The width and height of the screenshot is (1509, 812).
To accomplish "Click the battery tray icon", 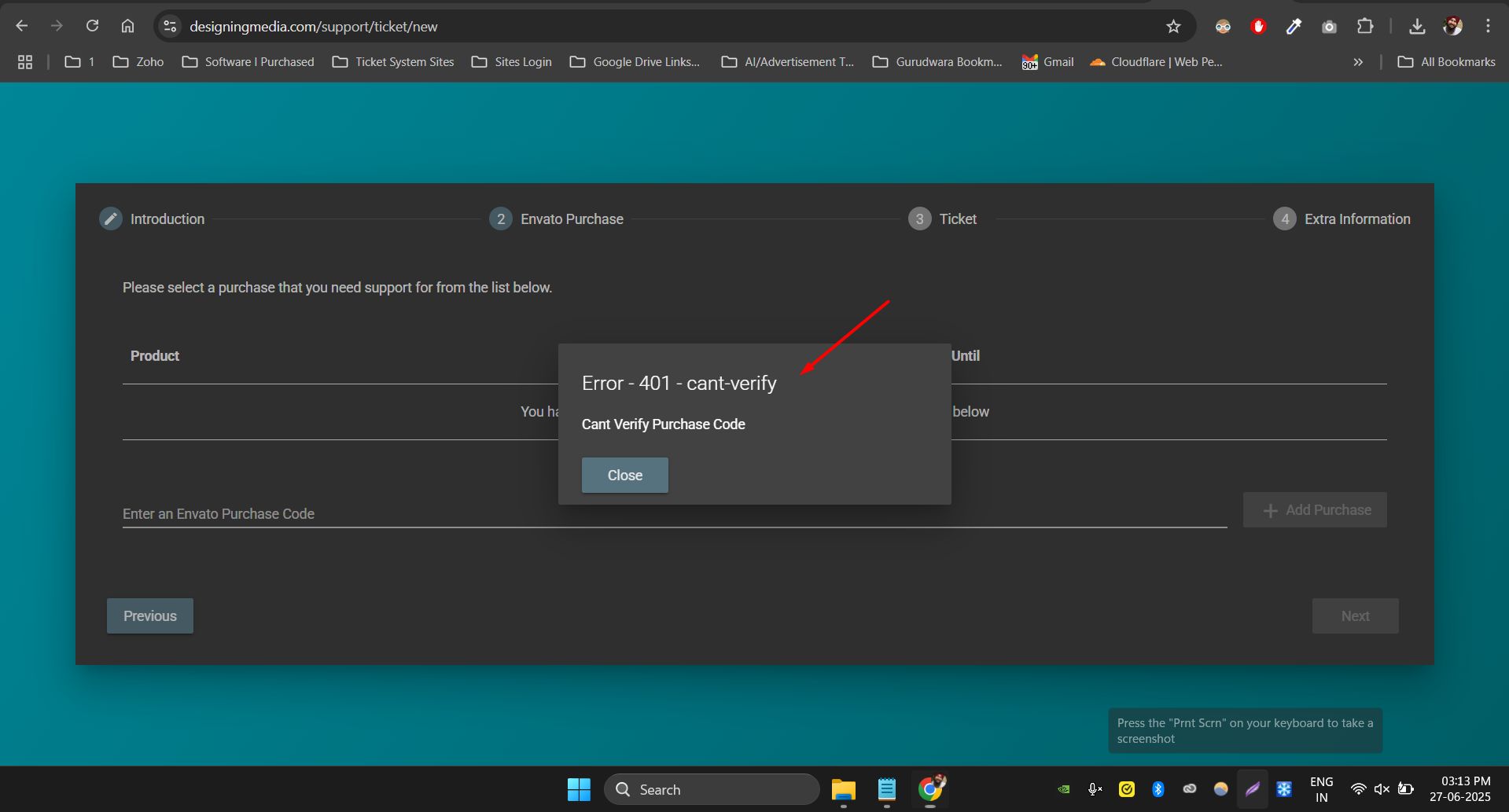I will [1406, 789].
